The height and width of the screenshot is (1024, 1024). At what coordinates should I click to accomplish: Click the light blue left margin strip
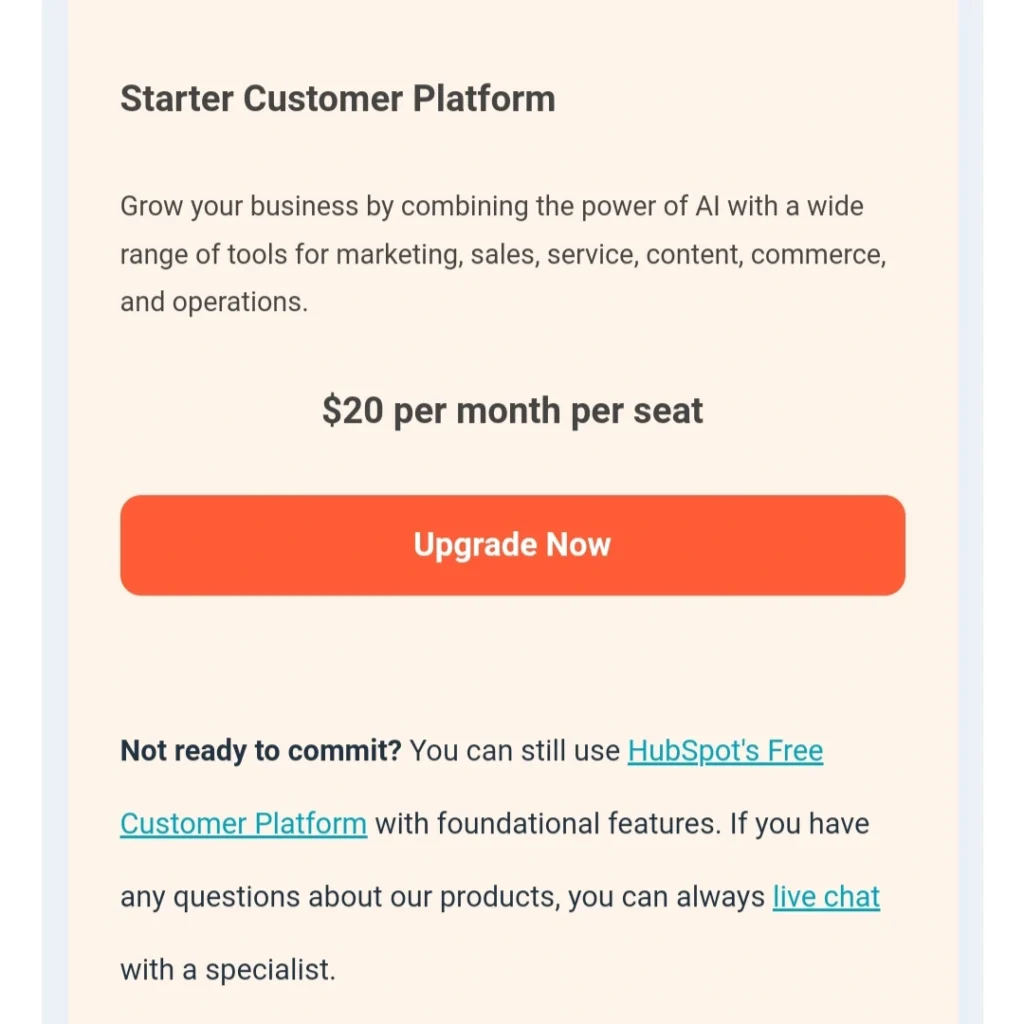click(x=55, y=512)
